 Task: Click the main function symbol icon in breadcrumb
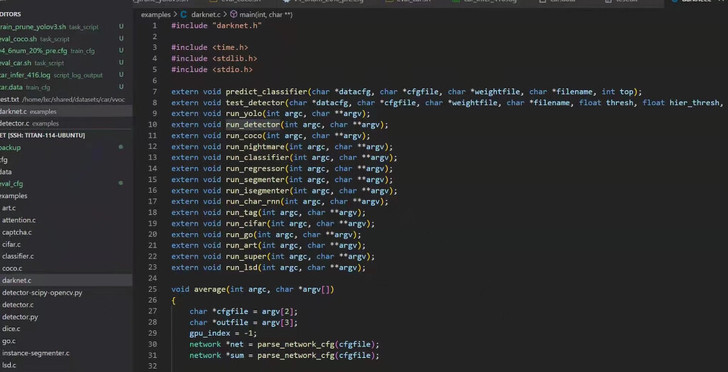click(234, 15)
